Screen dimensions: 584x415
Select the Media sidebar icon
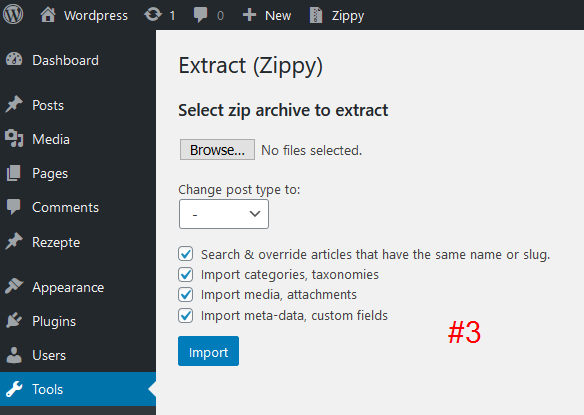click(14, 139)
